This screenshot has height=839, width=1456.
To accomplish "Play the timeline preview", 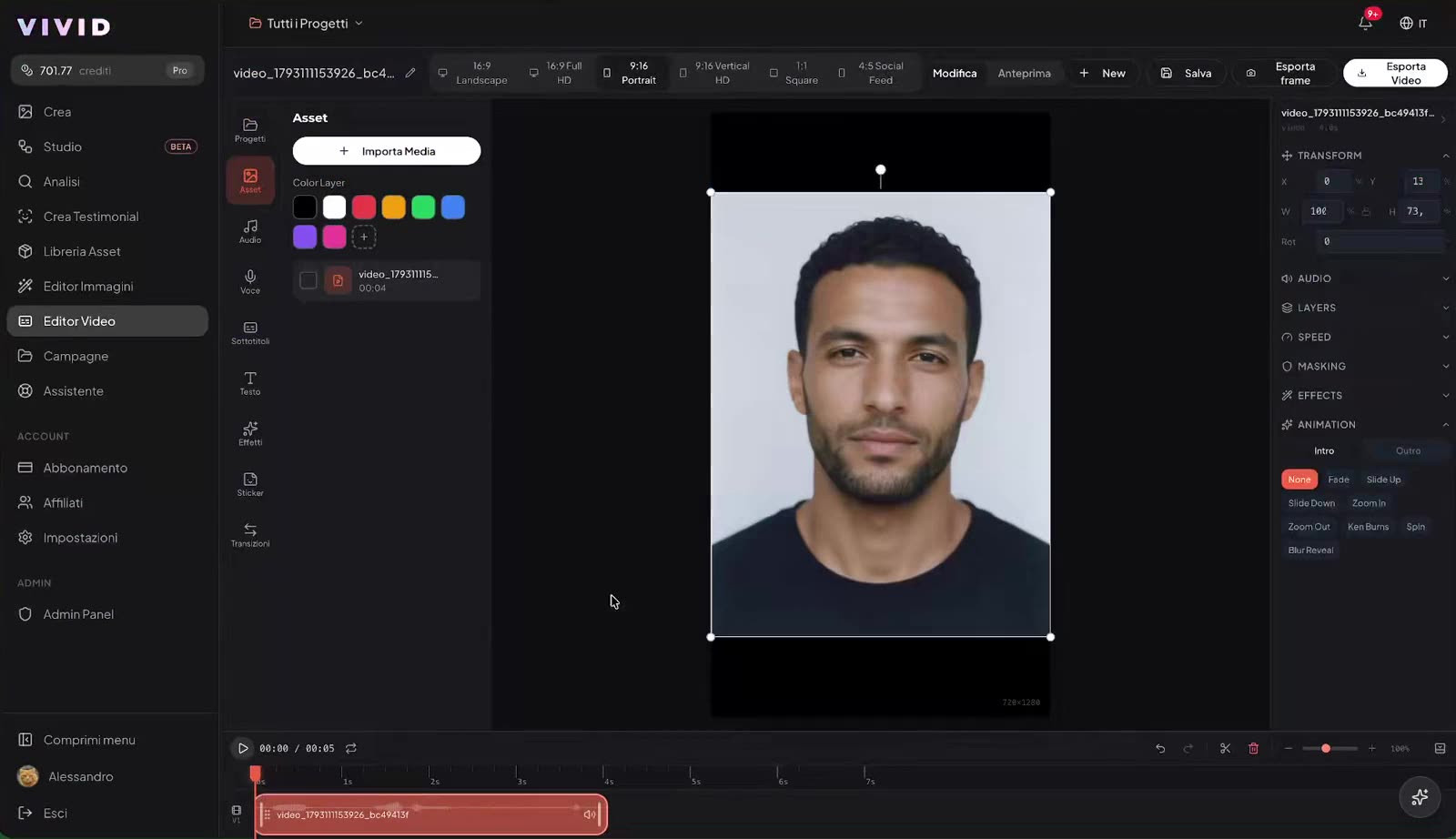I will (x=242, y=748).
